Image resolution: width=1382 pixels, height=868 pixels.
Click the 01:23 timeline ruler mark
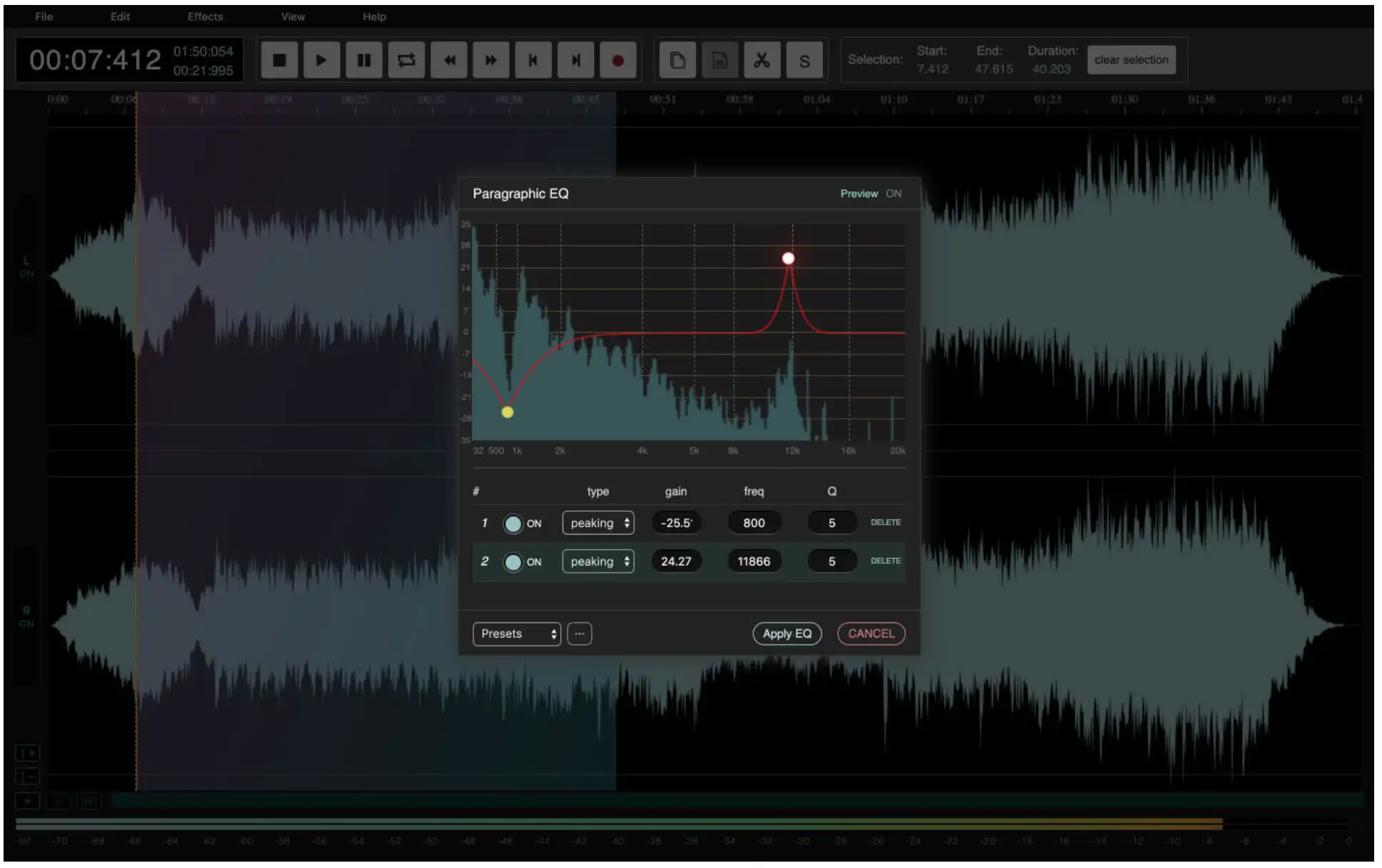click(1047, 99)
